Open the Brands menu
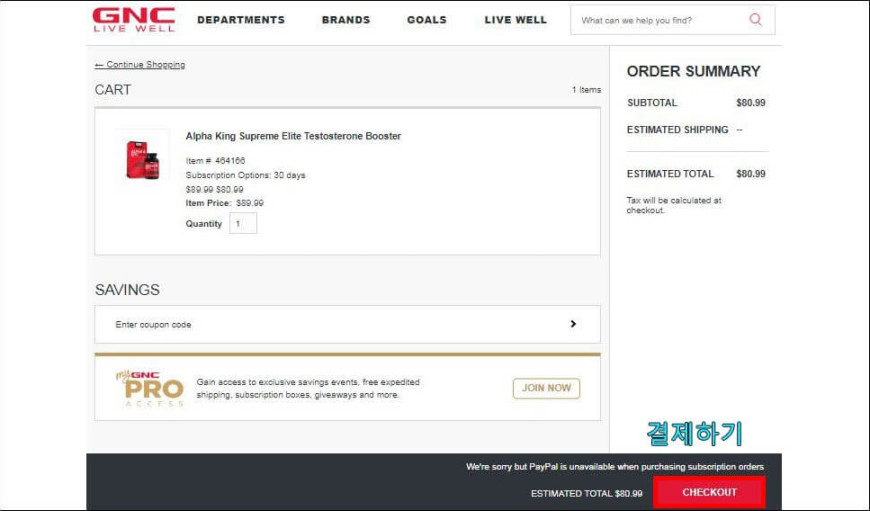Image resolution: width=870 pixels, height=511 pixels. (x=346, y=20)
